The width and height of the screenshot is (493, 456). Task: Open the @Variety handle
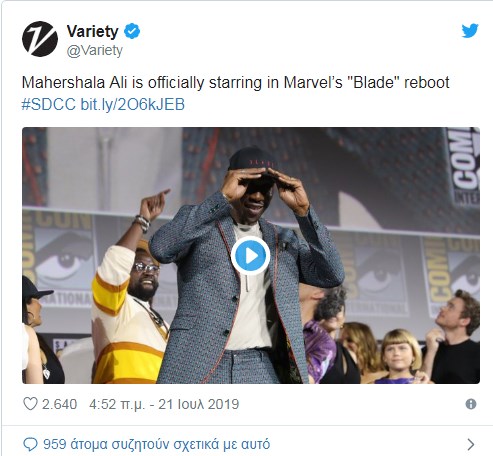95,51
